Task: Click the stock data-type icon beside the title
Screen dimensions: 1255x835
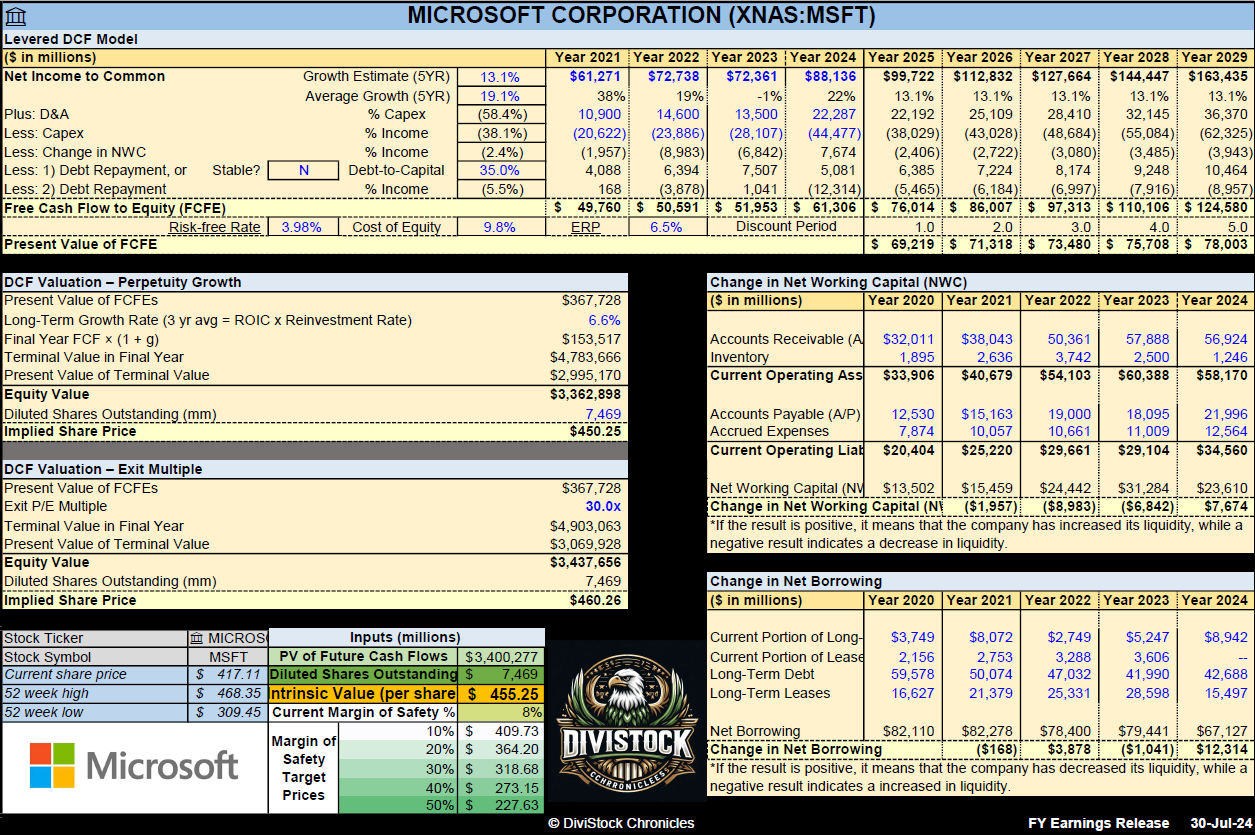Action: point(16,16)
